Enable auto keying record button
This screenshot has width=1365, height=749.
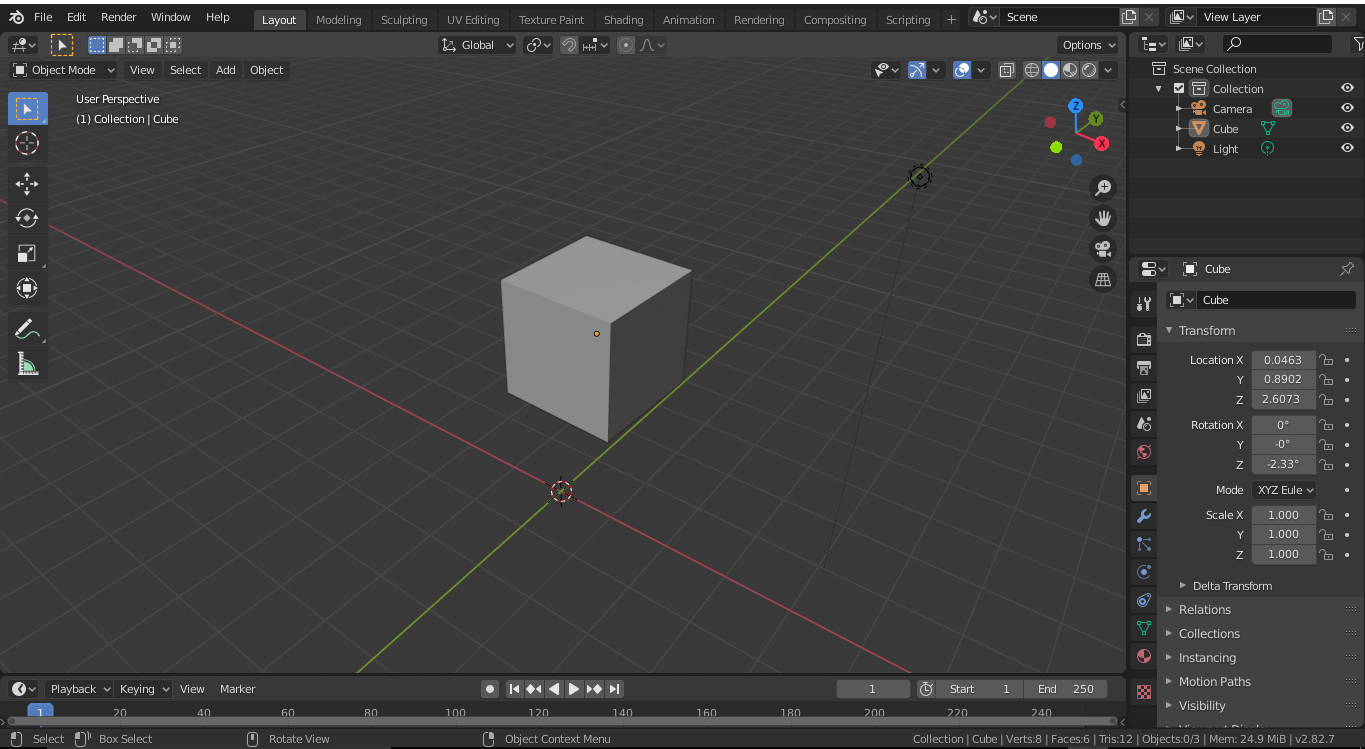(x=490, y=689)
